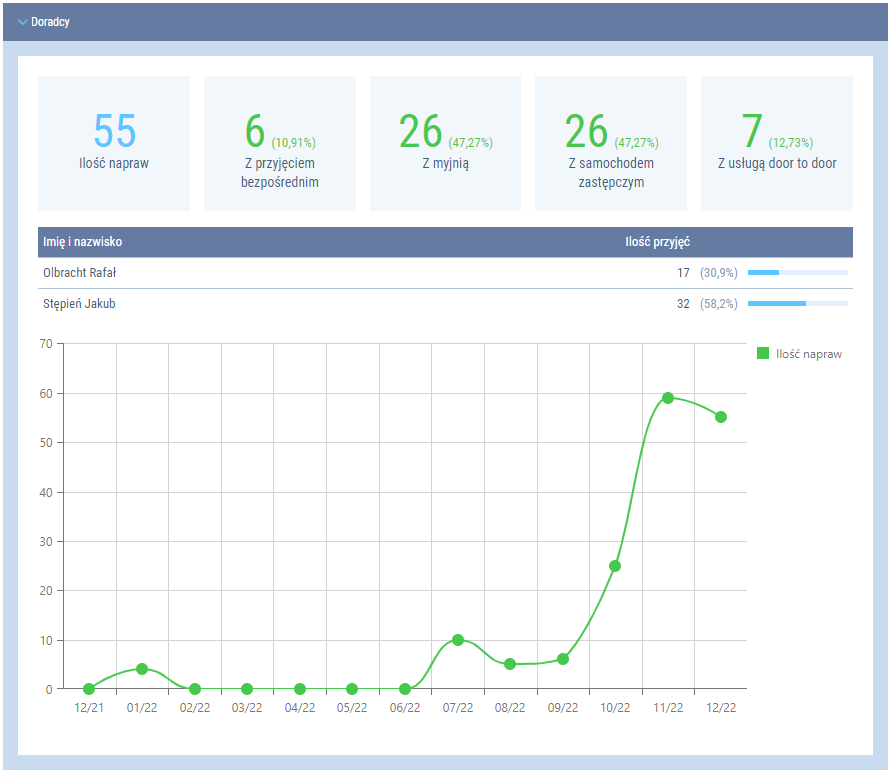Select the Z przyjęciem bezpośrednim card
Viewport: 892px width, 773px height.
[x=280, y=143]
